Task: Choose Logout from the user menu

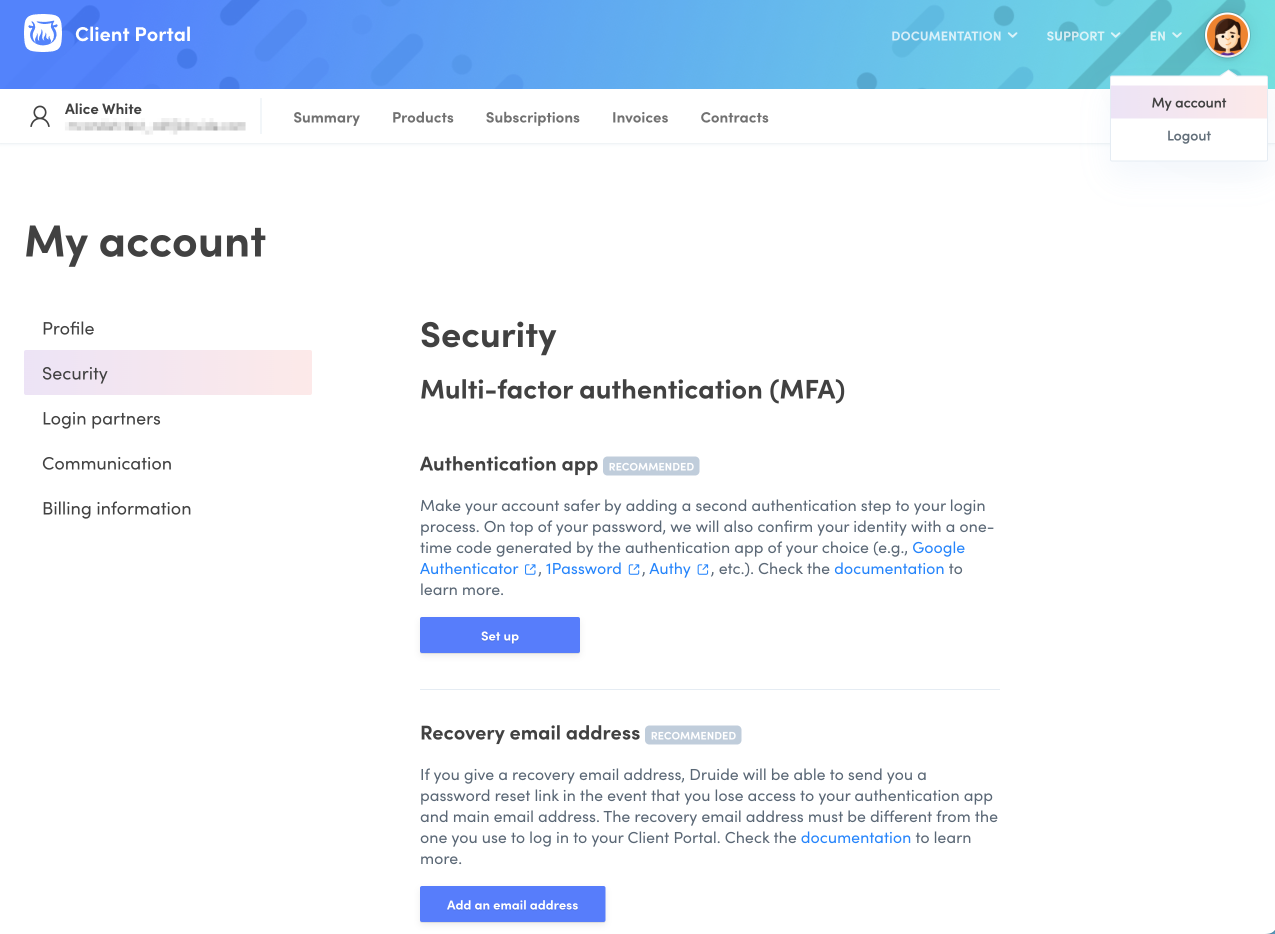Action: [x=1189, y=136]
